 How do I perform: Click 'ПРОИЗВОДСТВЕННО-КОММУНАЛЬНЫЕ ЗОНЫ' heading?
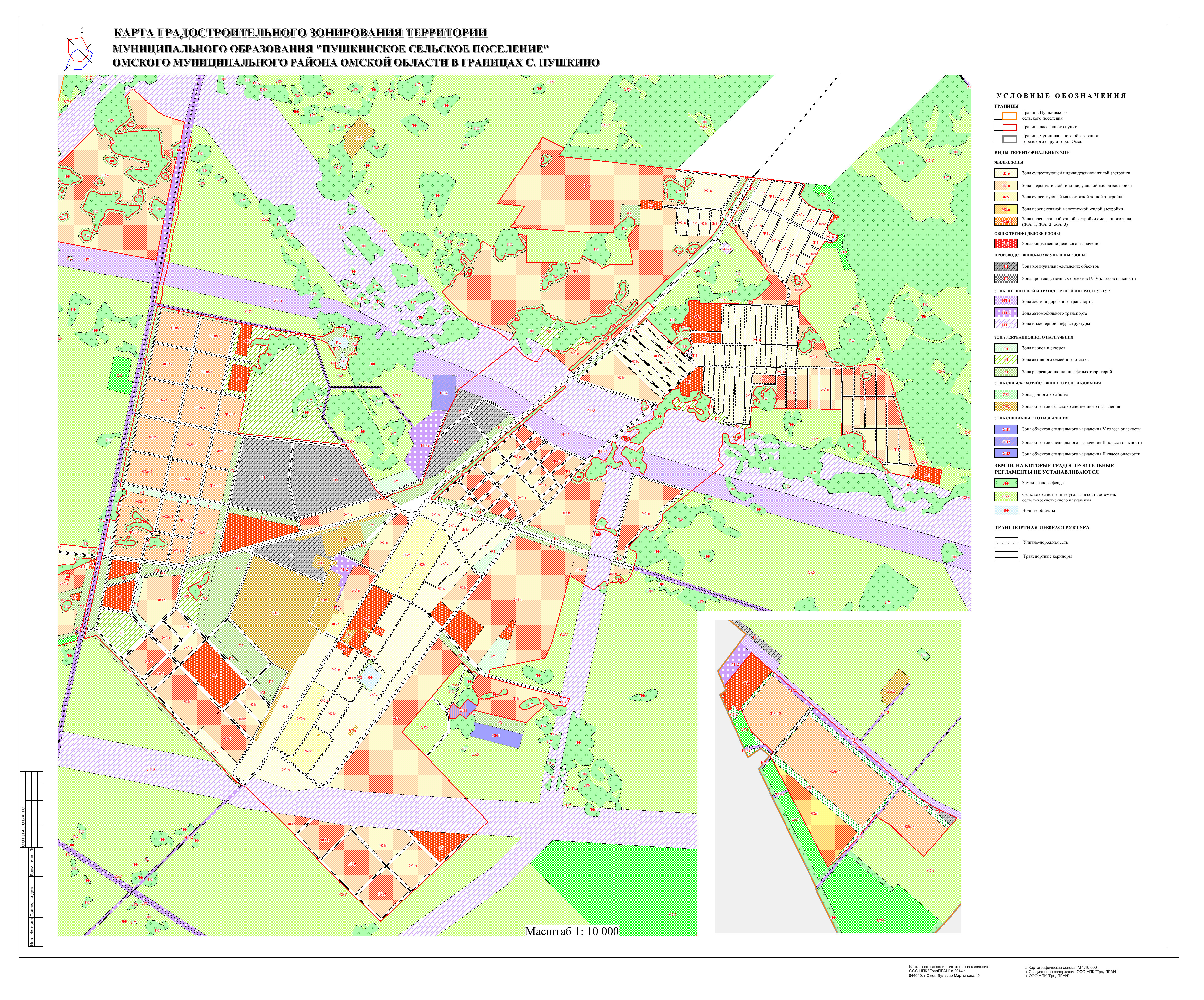coord(1039,255)
